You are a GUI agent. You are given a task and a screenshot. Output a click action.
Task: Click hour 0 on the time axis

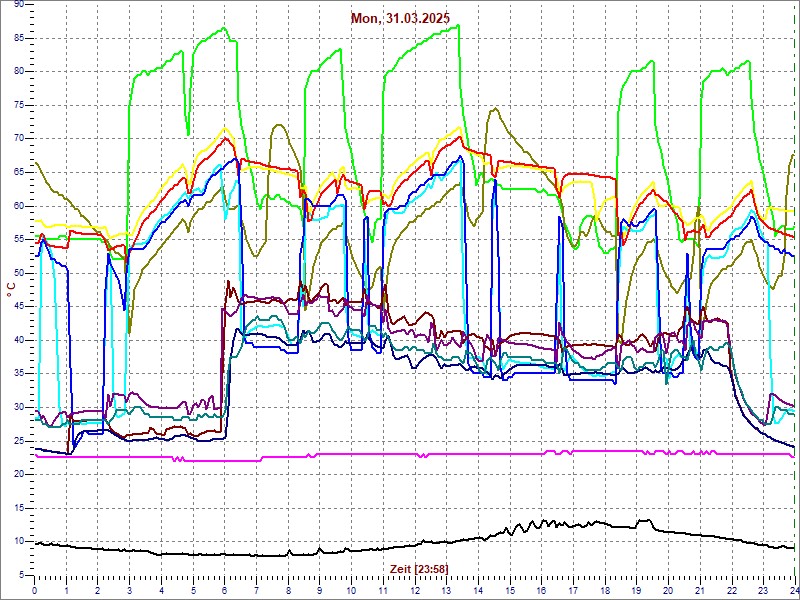35,590
